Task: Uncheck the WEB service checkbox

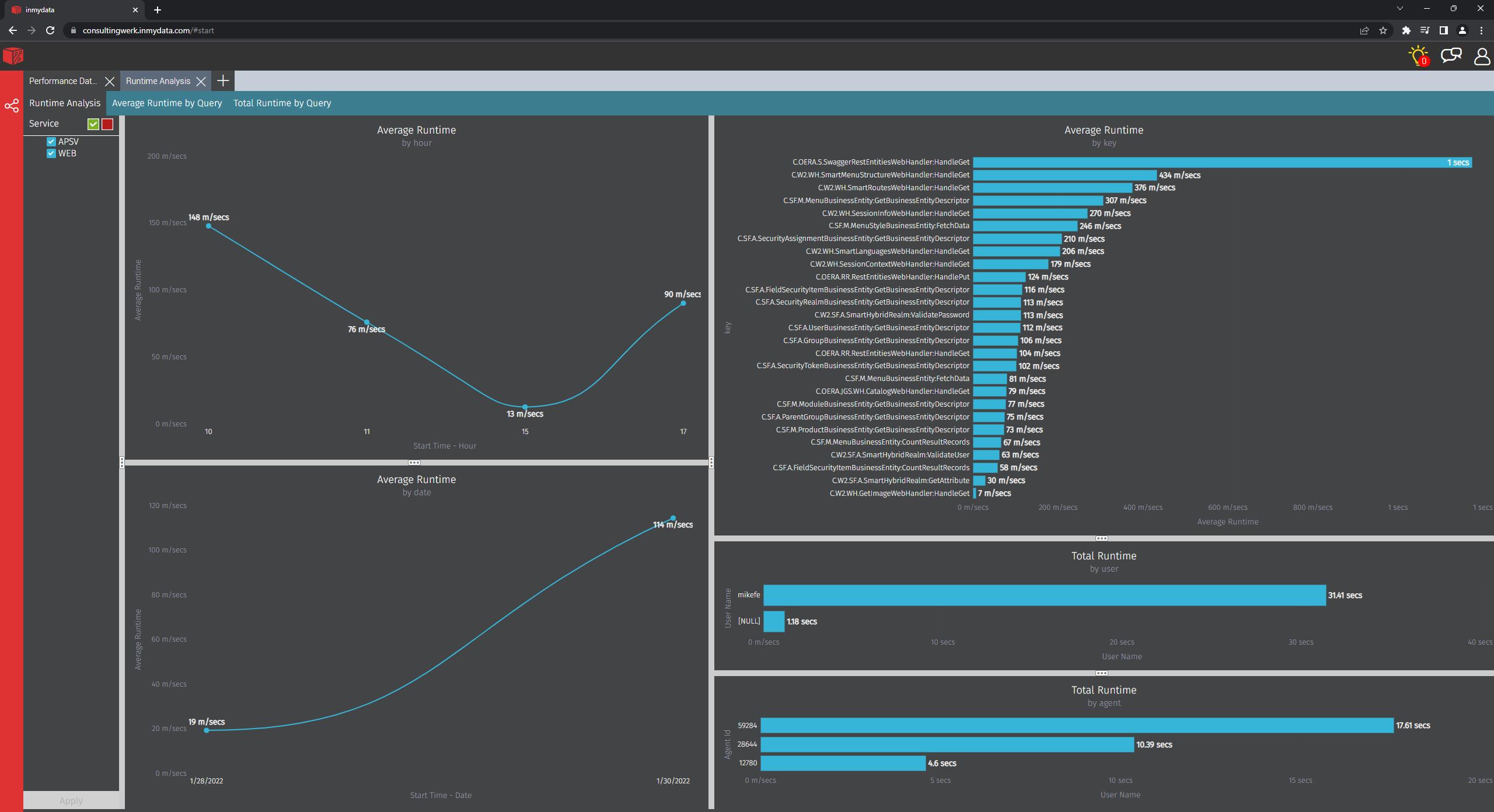Action: [51, 153]
